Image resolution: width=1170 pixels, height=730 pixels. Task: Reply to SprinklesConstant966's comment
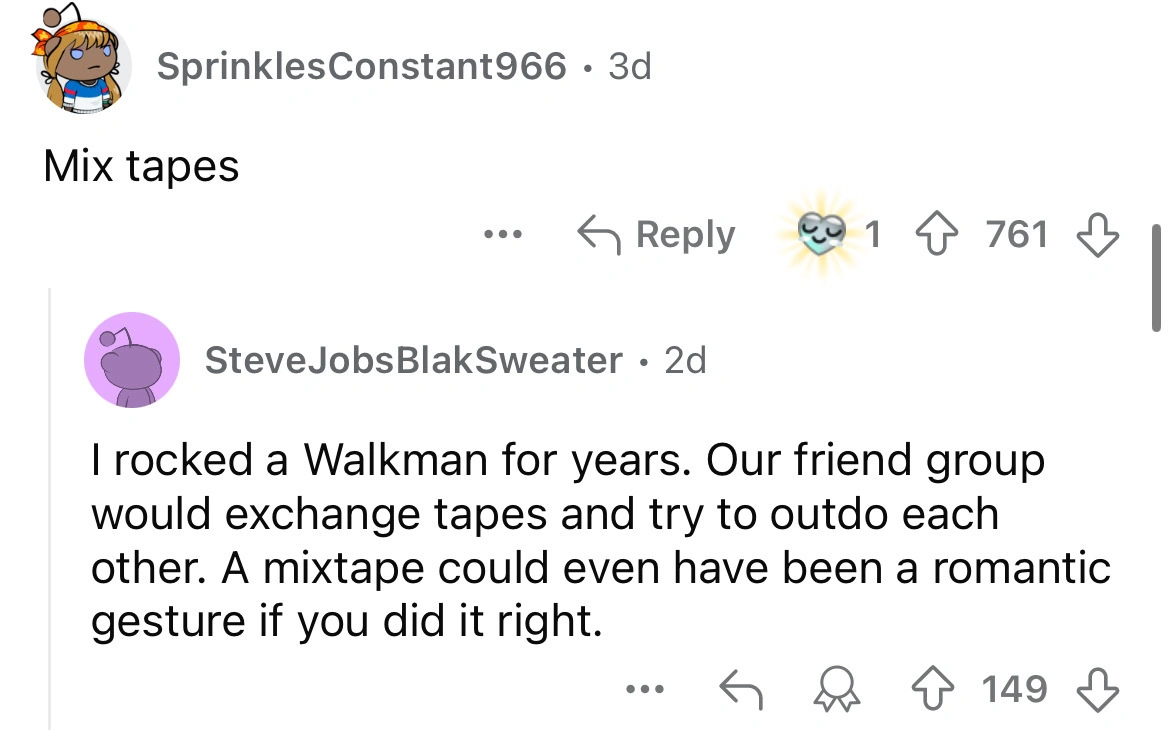coord(657,236)
